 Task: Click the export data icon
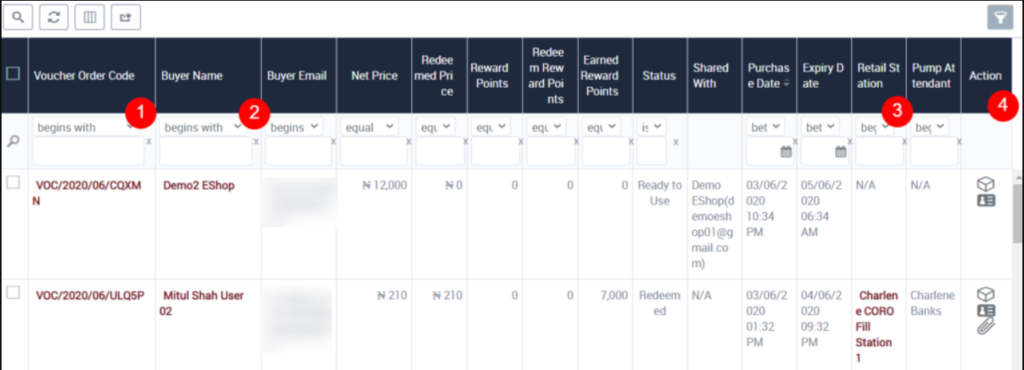pos(125,18)
